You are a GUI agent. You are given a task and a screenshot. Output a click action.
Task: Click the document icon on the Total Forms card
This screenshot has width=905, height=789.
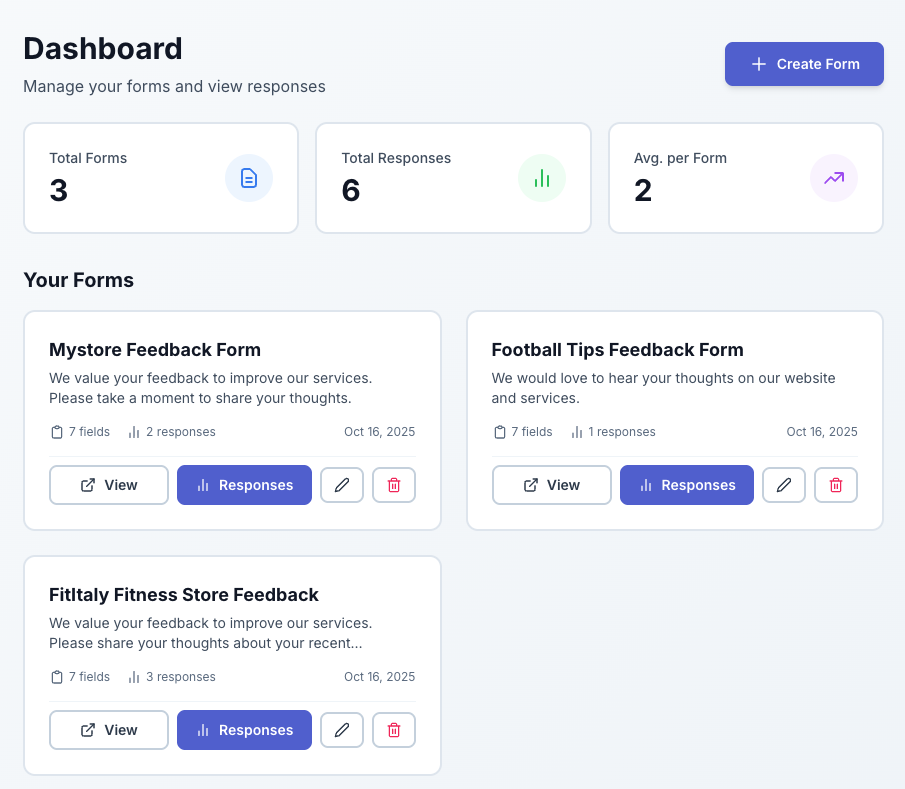249,178
